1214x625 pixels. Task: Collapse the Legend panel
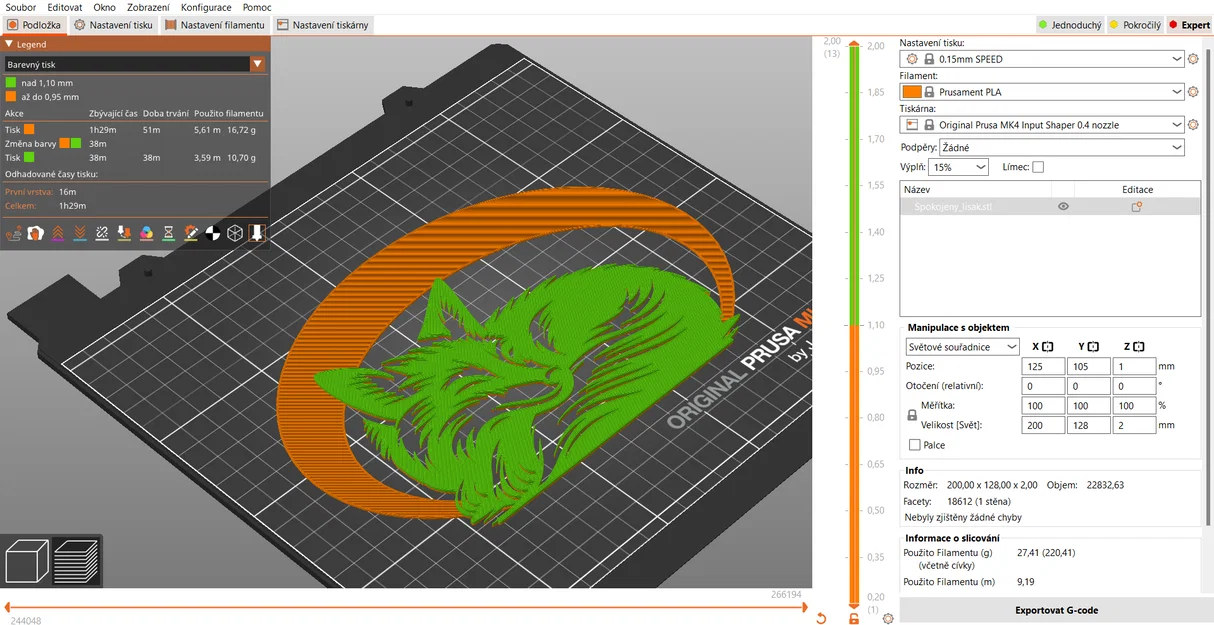[9, 44]
